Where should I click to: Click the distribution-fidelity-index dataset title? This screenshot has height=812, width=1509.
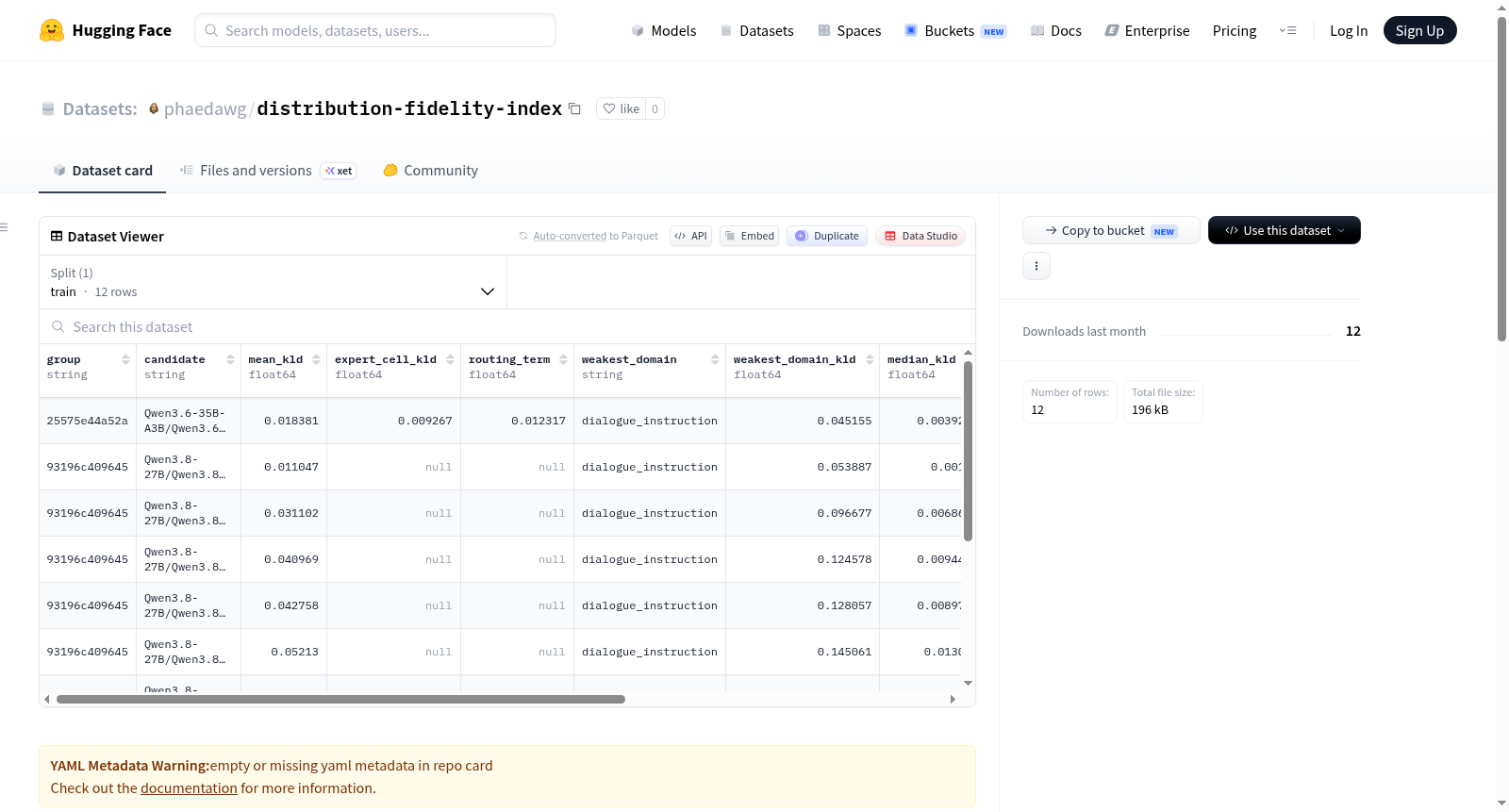pos(409,108)
